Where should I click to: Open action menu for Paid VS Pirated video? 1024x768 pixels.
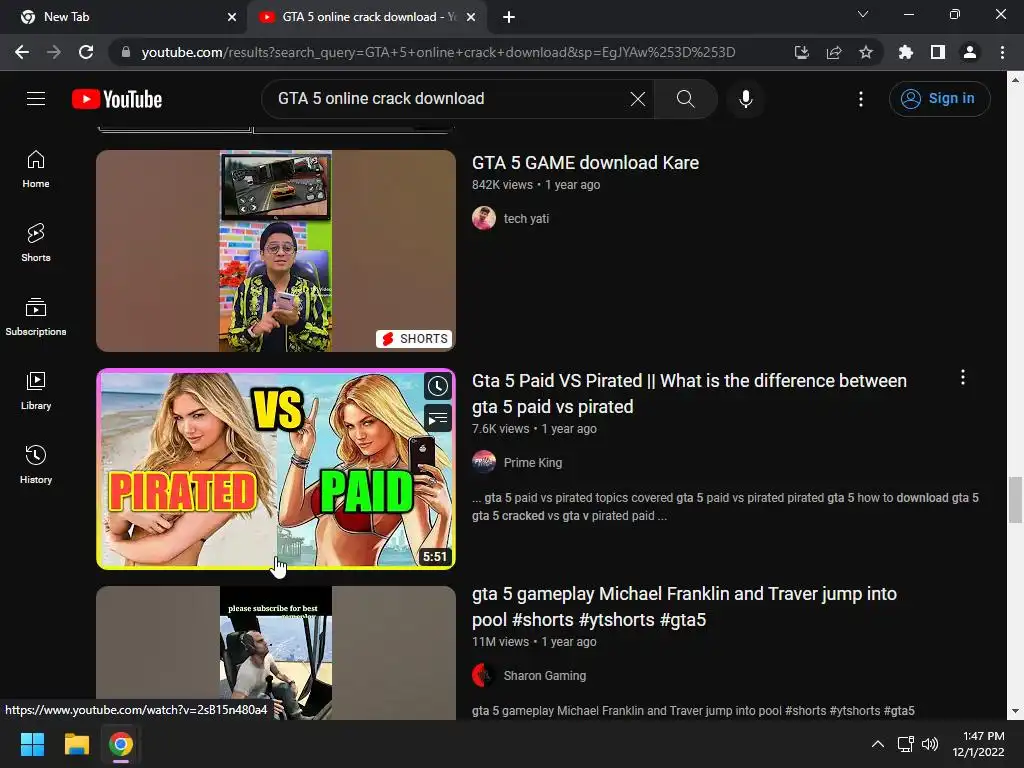pos(963,377)
